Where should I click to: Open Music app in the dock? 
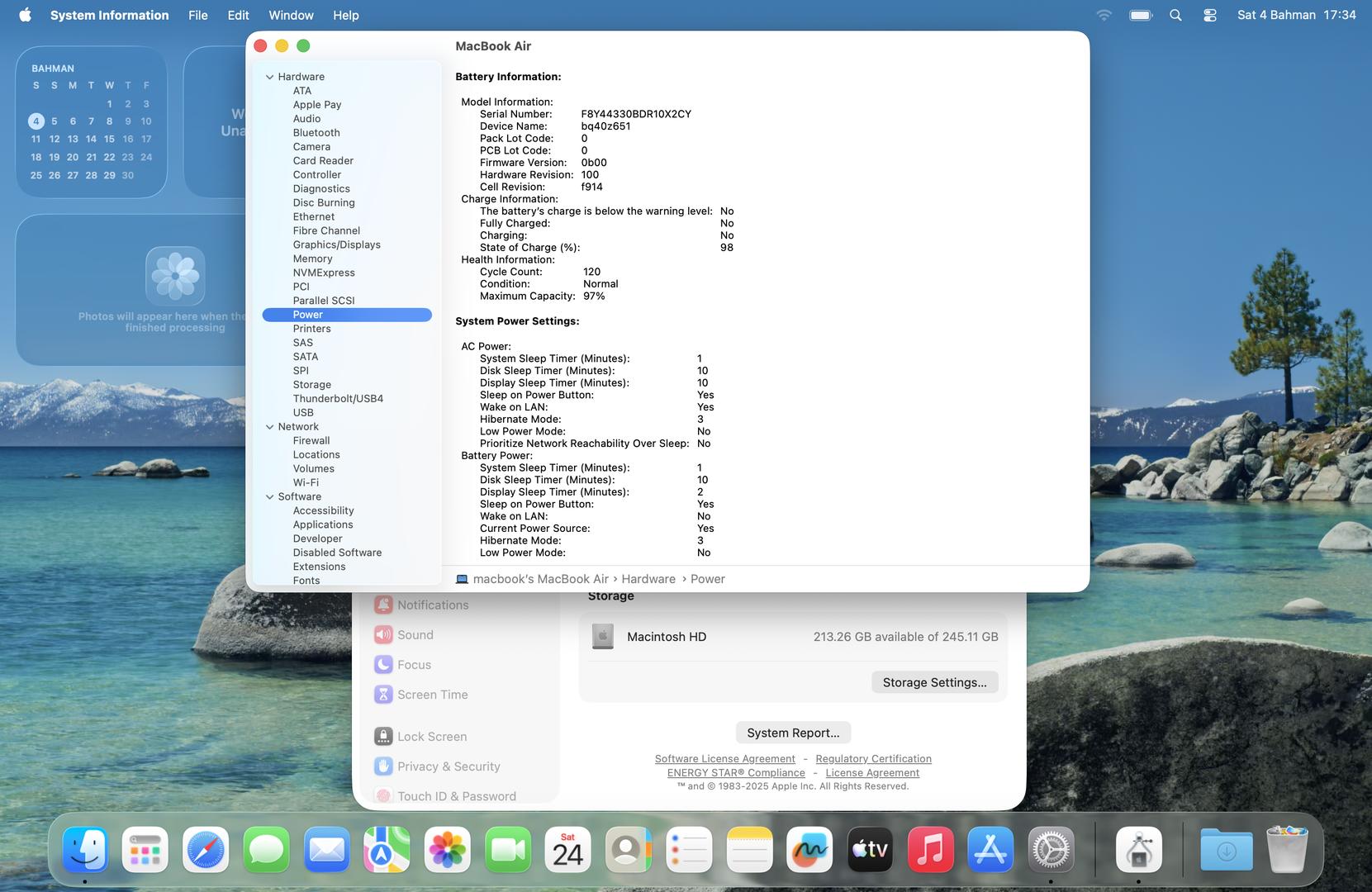click(930, 849)
